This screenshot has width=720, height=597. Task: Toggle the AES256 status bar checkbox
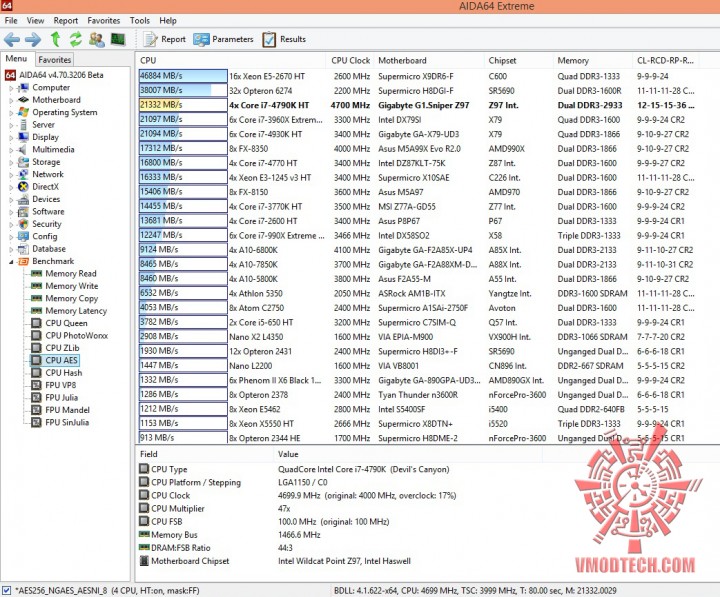pyautogui.click(x=6, y=590)
